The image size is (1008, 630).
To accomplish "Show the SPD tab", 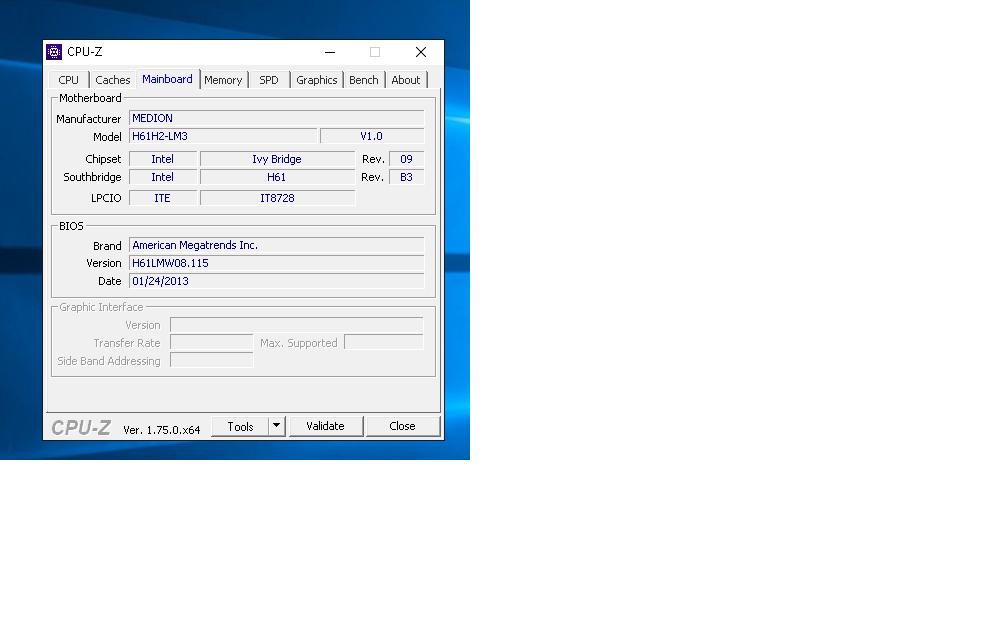I will pyautogui.click(x=269, y=80).
